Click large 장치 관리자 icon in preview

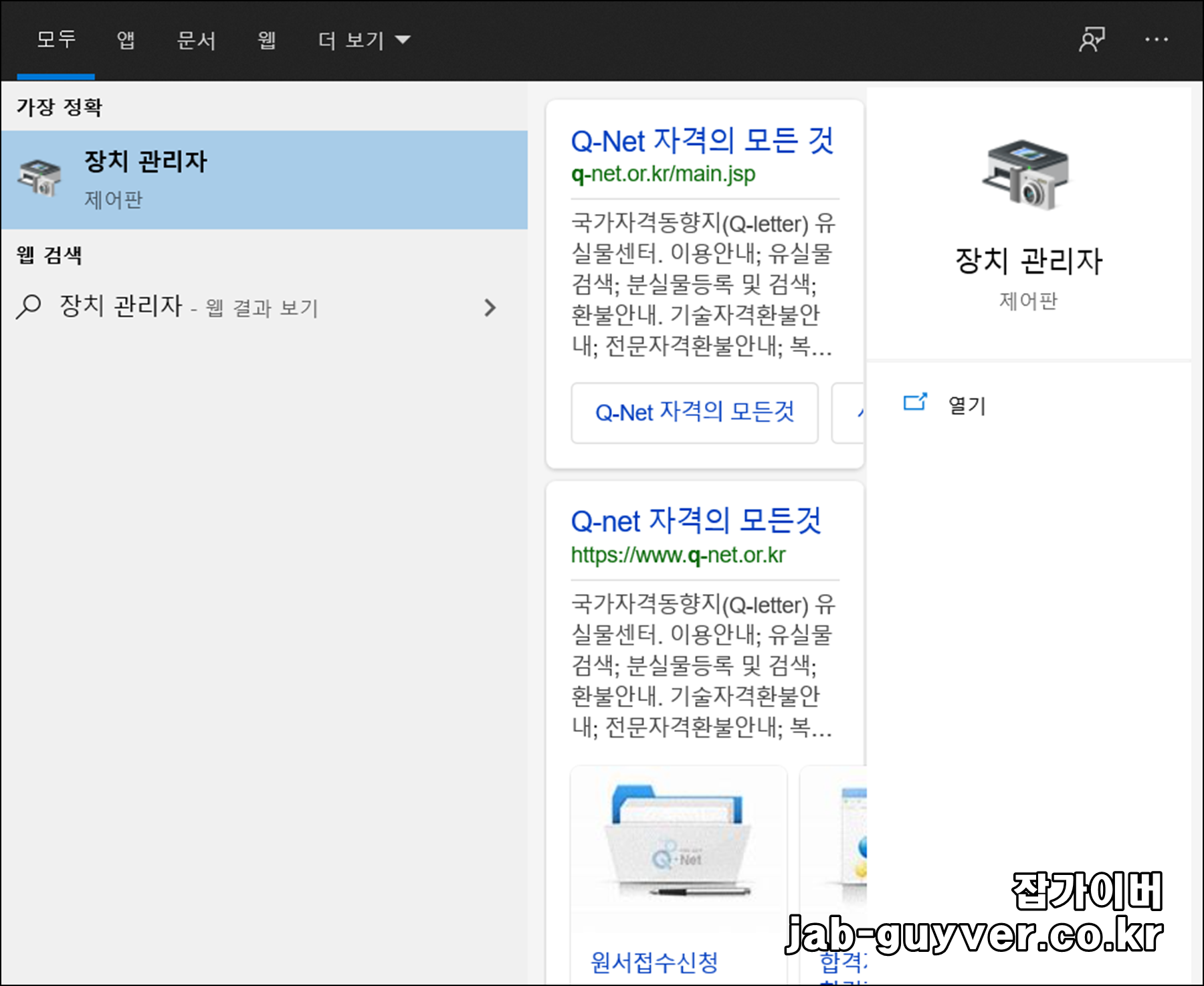pyautogui.click(x=1027, y=175)
